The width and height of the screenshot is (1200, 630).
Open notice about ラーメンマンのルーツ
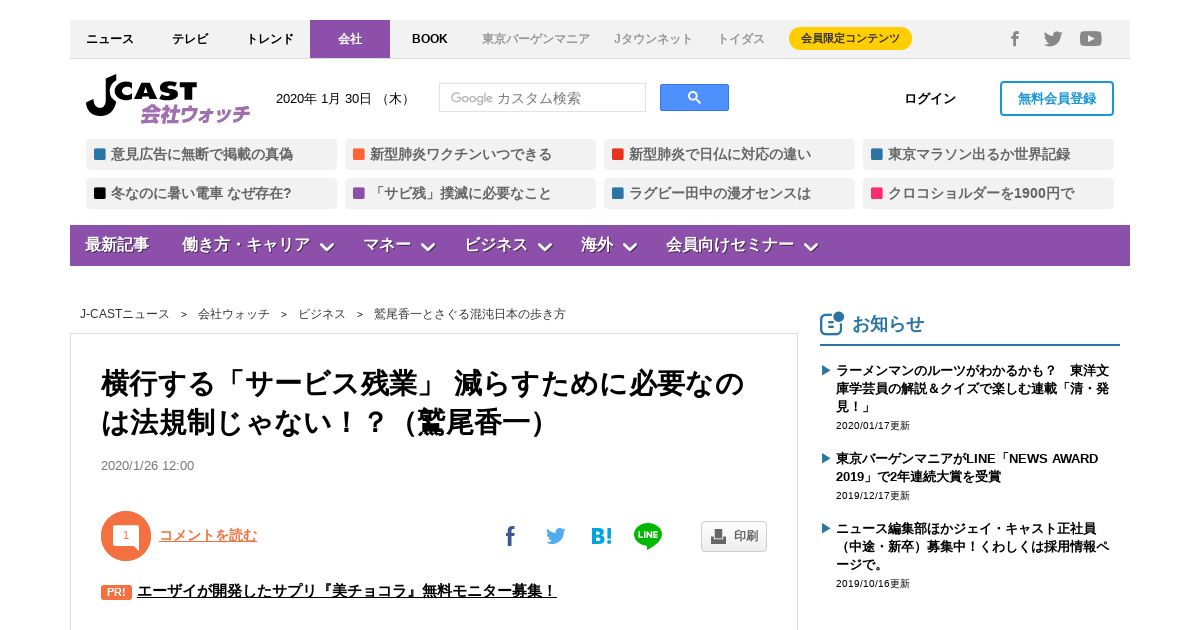pos(973,388)
